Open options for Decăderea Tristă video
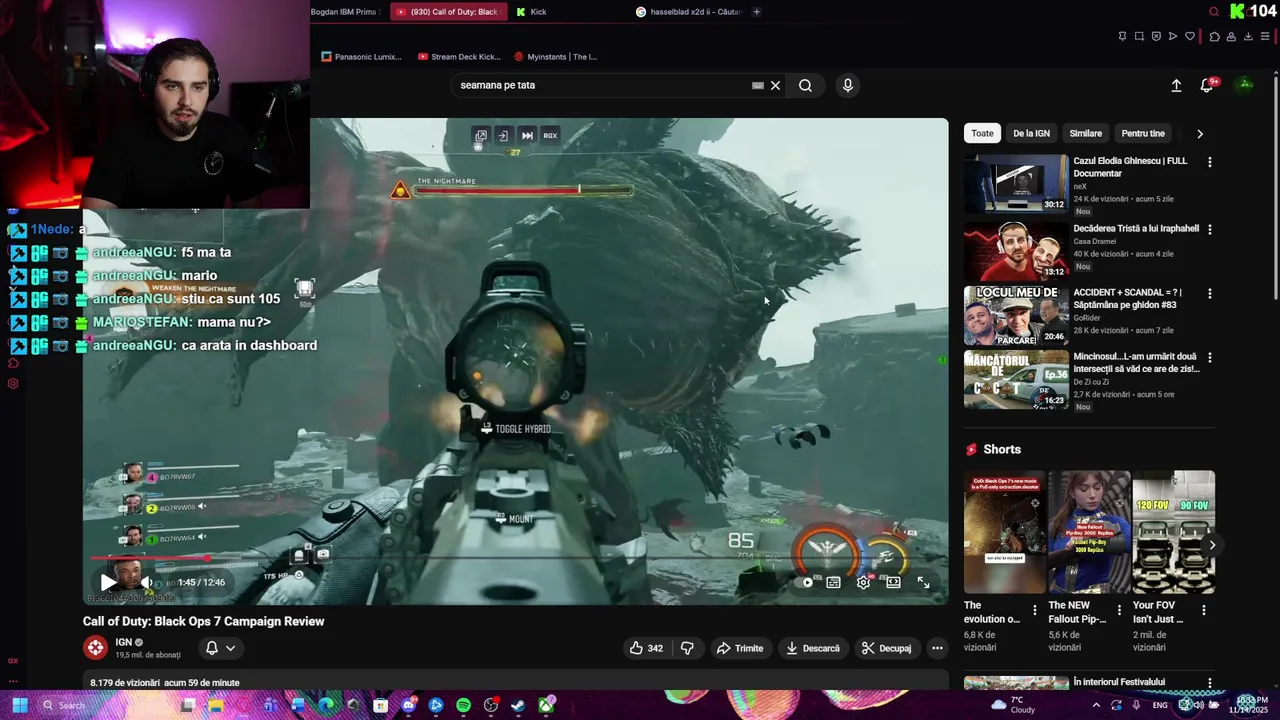 tap(1210, 229)
